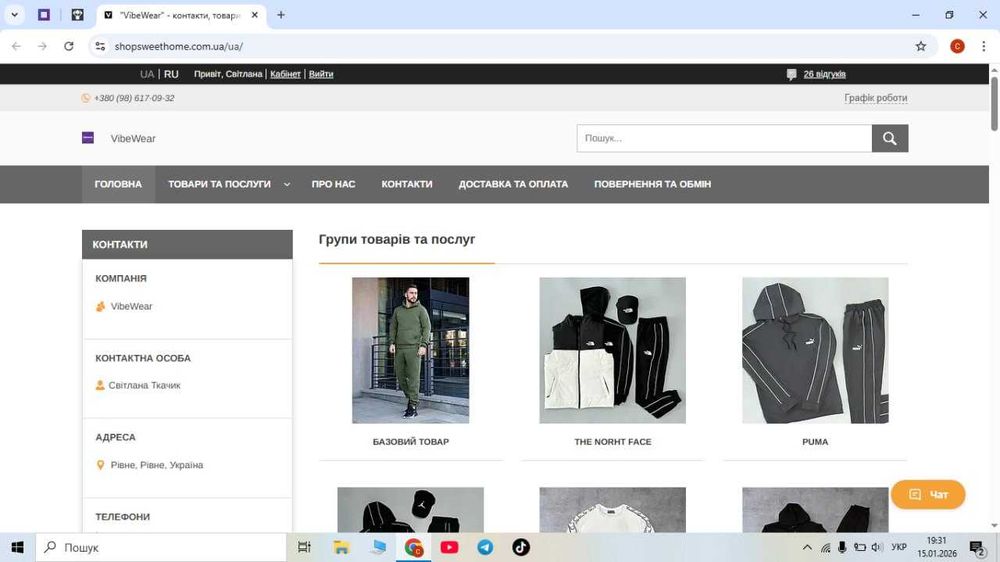Click the Chrome taskbar icon
This screenshot has height=562, width=1000.
pos(413,547)
